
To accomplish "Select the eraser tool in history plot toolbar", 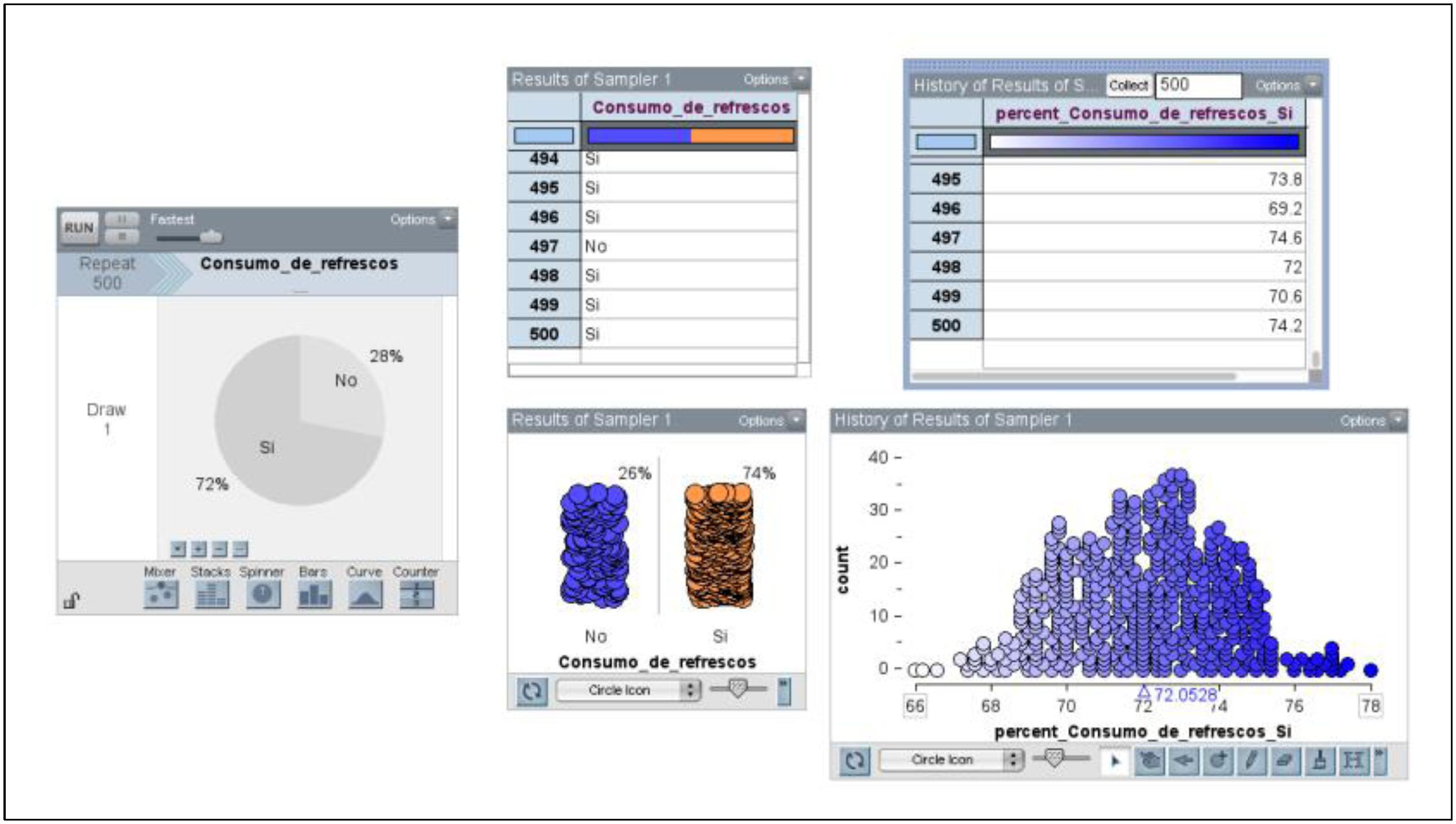I will coord(1286,761).
